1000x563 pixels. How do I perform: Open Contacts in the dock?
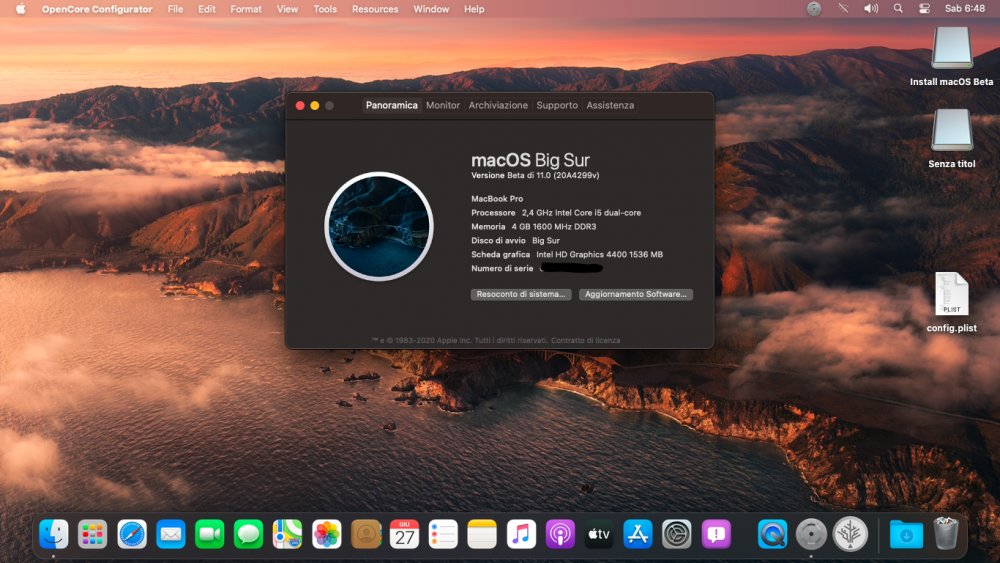[366, 534]
